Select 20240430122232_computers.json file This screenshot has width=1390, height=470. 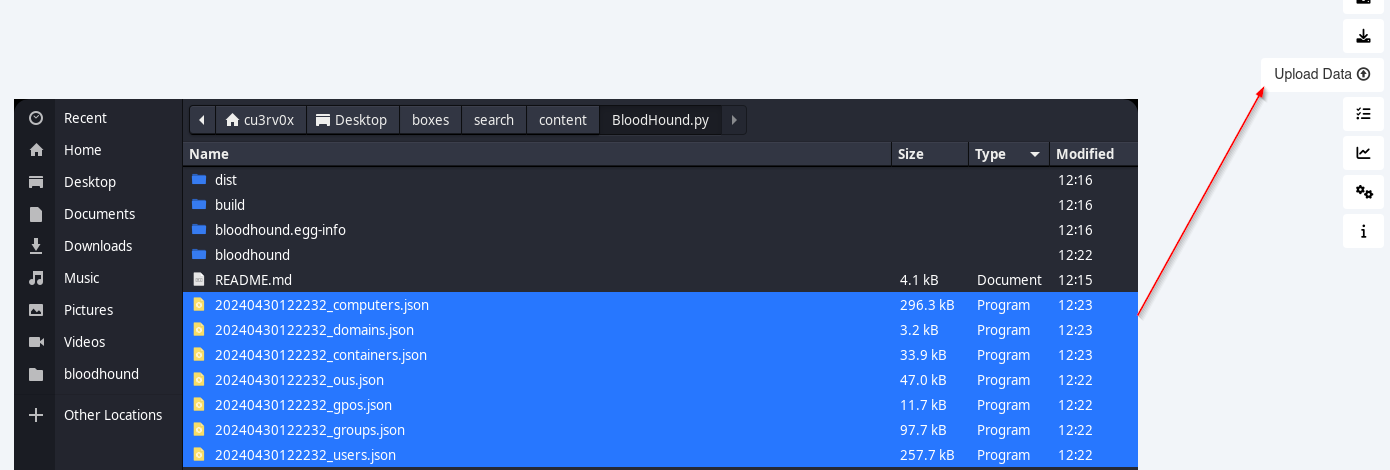(x=661, y=305)
